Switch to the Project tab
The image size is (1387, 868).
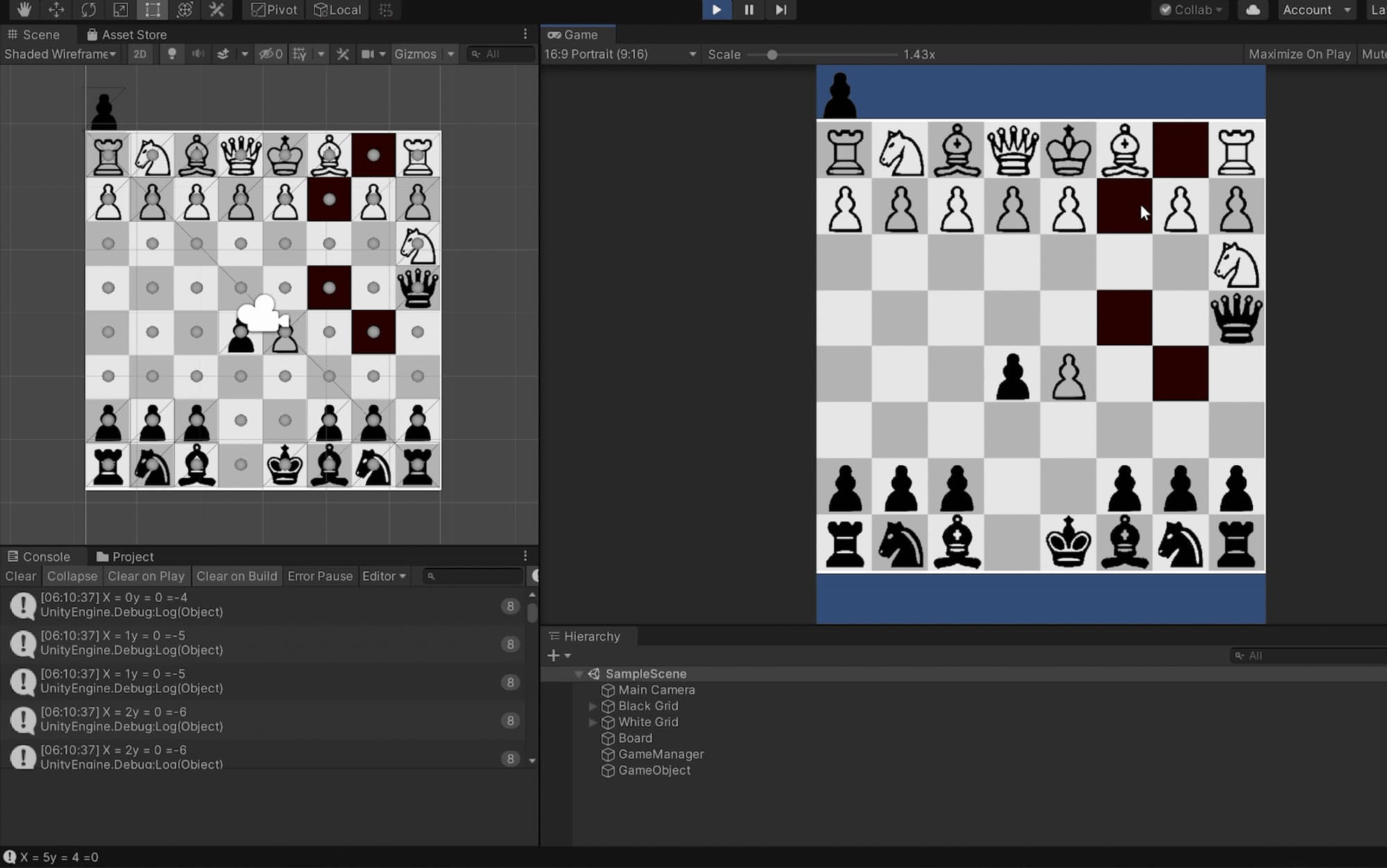point(125,557)
